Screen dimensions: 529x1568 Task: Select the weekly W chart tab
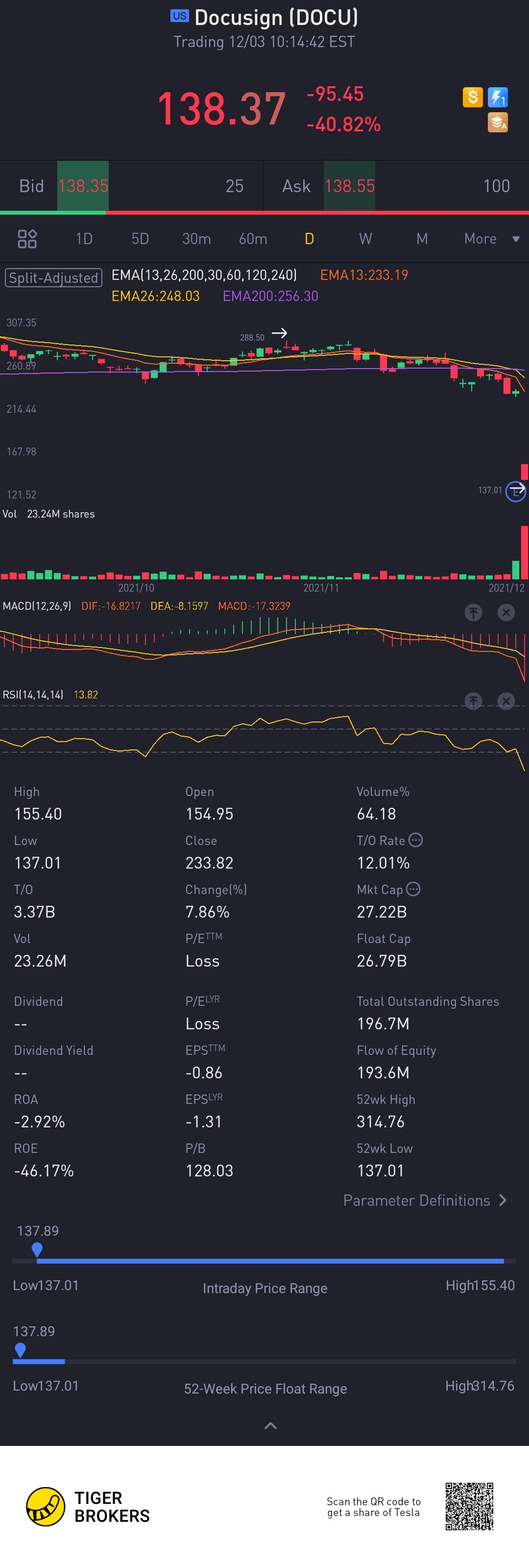tap(365, 239)
